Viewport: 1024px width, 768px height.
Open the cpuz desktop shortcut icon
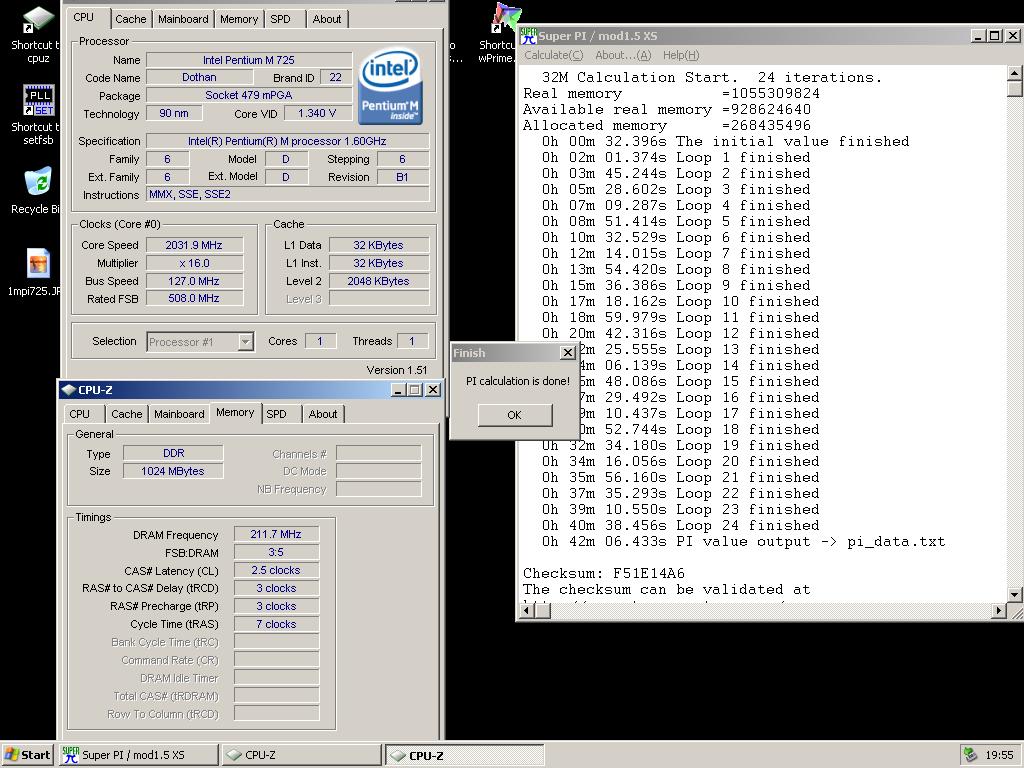[x=39, y=20]
